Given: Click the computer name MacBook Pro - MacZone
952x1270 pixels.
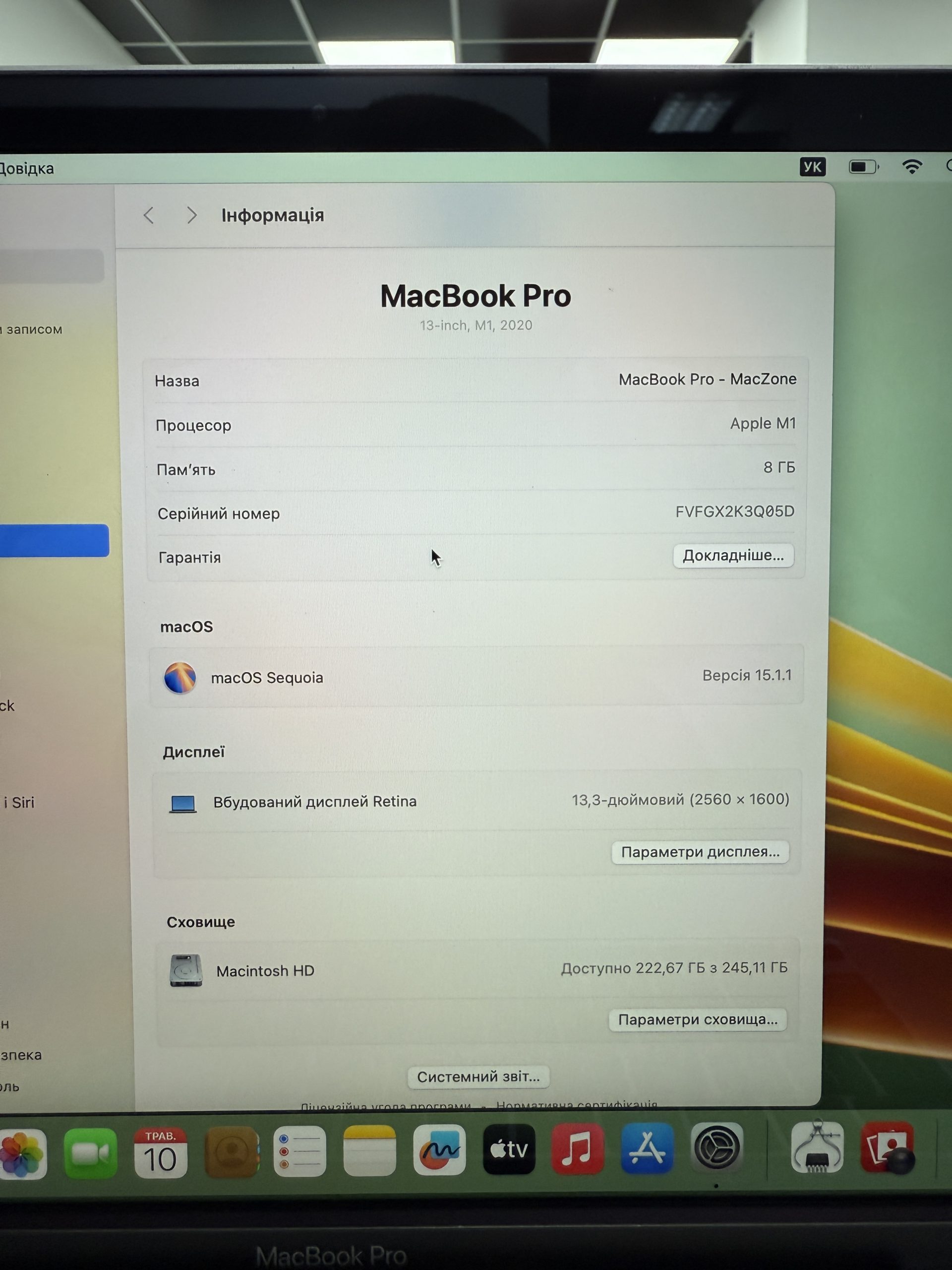Looking at the screenshot, I should point(707,380).
